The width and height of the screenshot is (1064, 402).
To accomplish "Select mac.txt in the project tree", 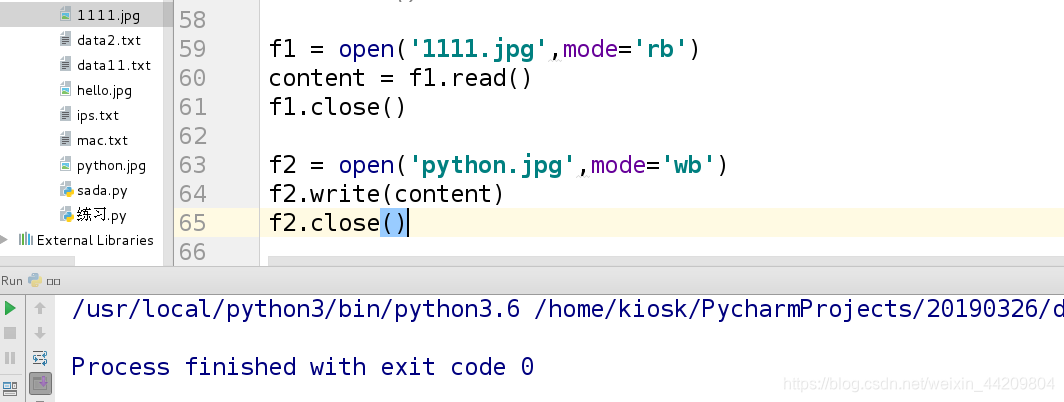I will 102,141.
